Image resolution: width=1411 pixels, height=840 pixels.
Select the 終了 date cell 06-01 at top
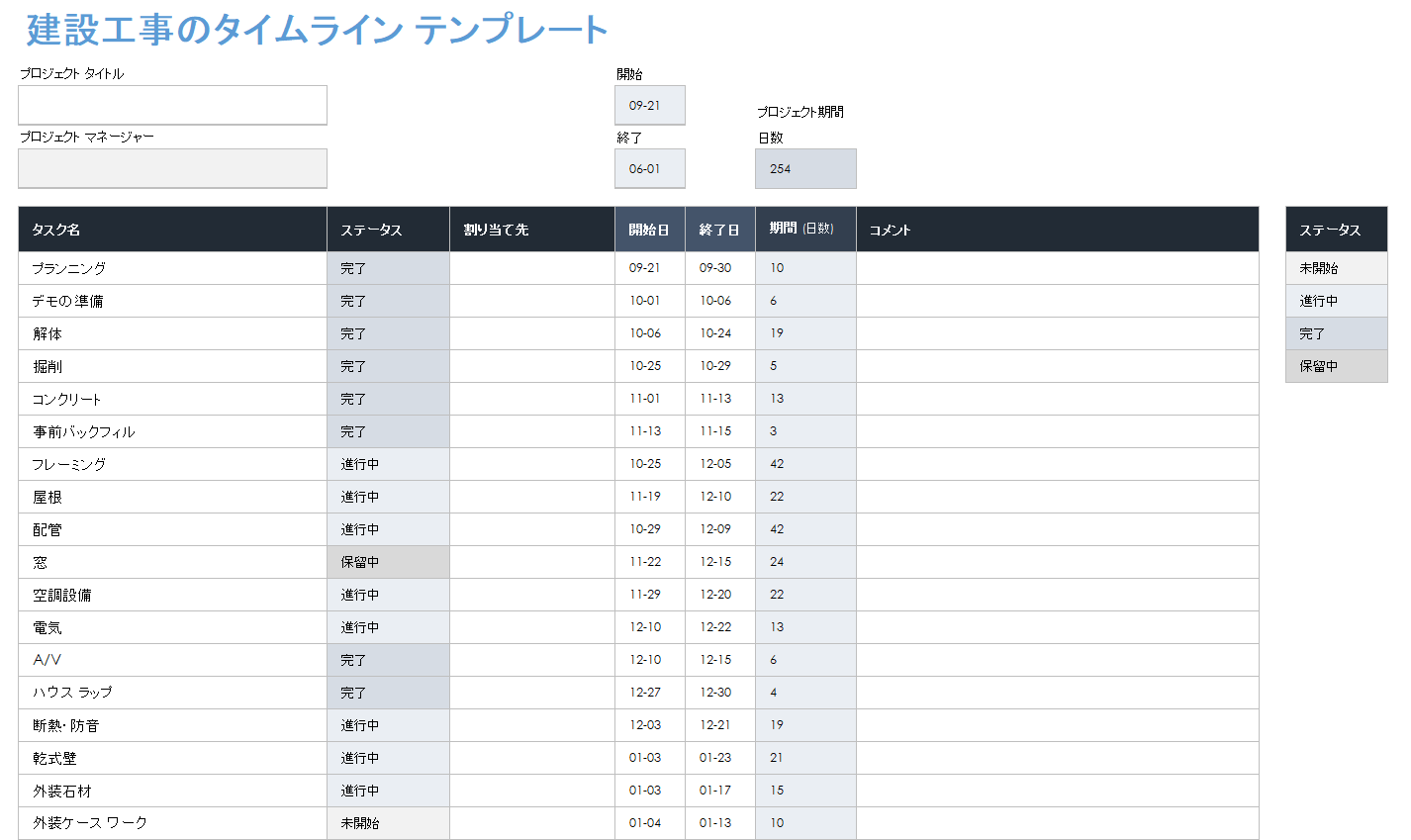(x=650, y=168)
